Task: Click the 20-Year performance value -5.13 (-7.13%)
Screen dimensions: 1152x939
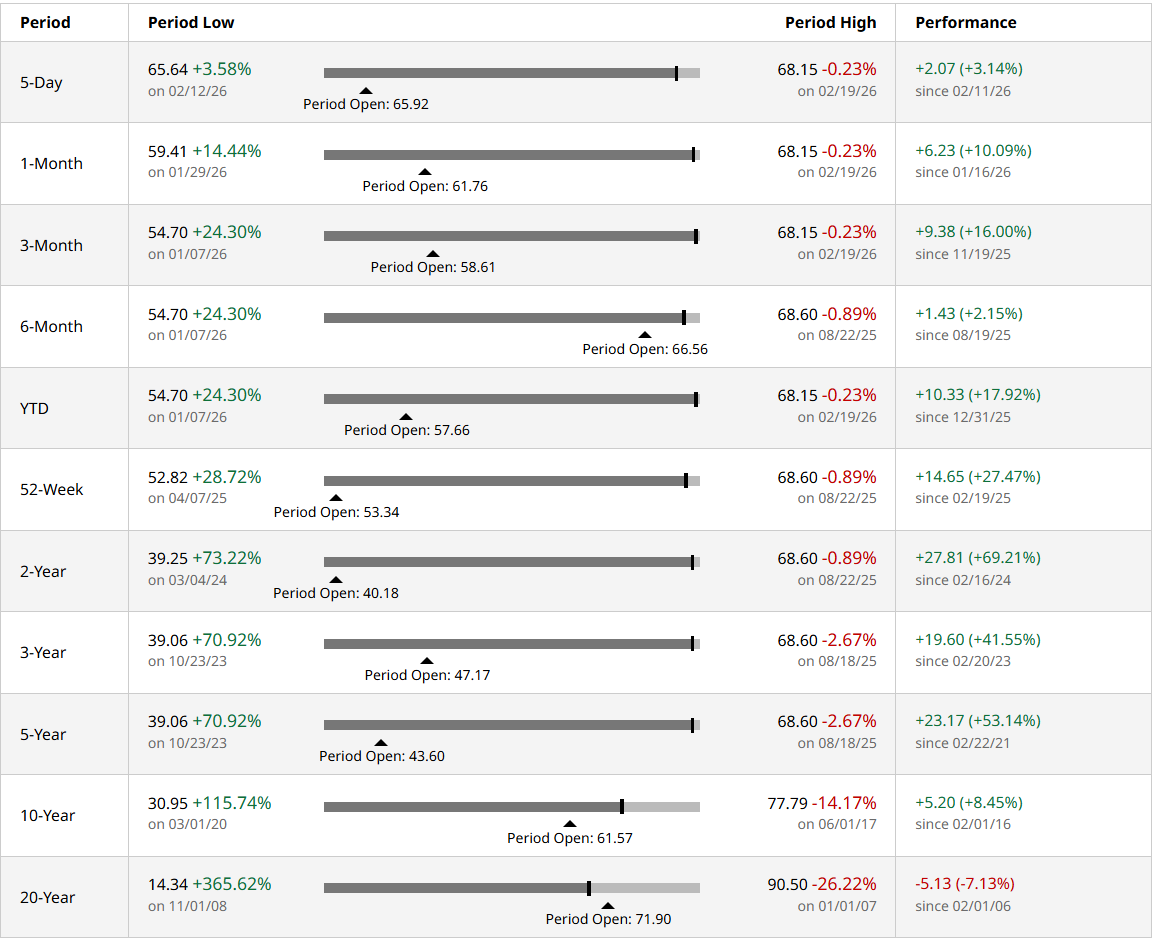Action: (964, 884)
